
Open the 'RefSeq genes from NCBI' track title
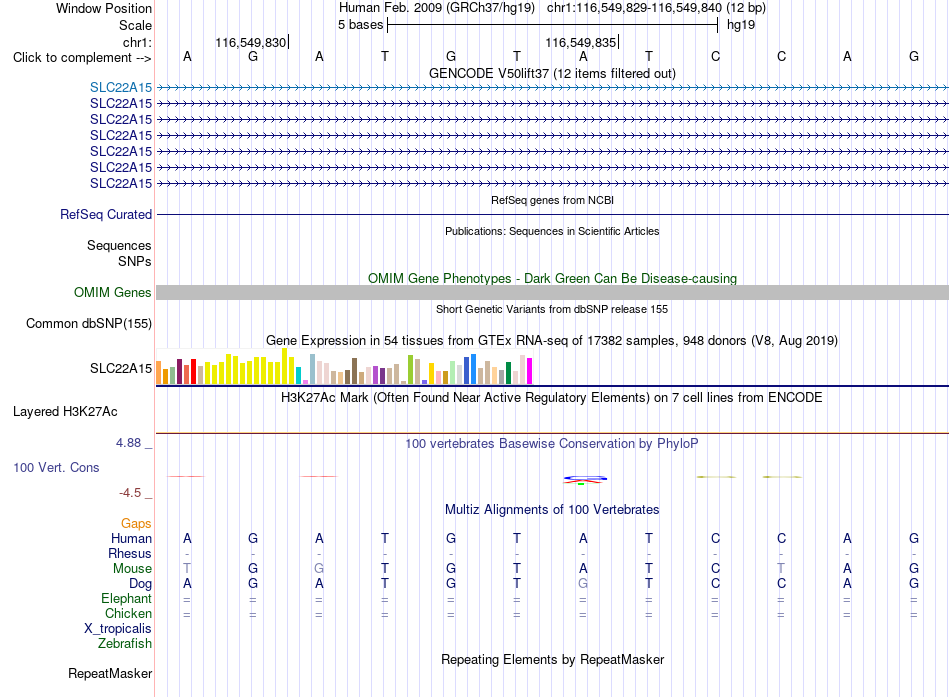(552, 200)
